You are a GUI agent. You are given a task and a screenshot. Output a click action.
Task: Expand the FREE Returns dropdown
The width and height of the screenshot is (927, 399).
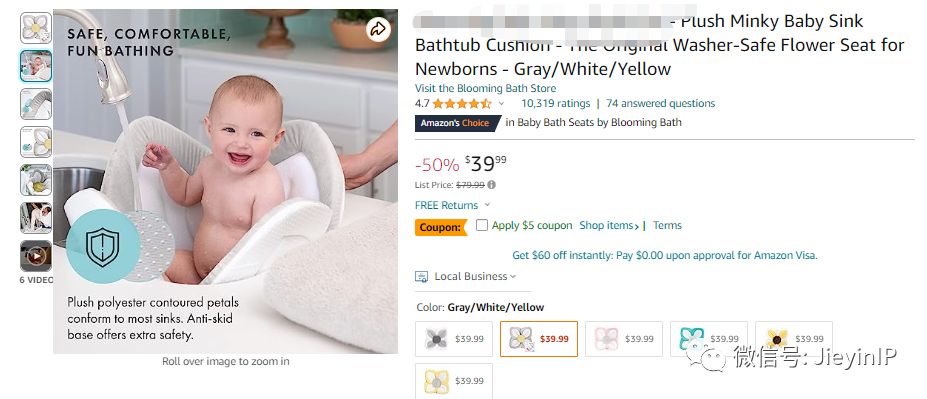click(x=487, y=205)
